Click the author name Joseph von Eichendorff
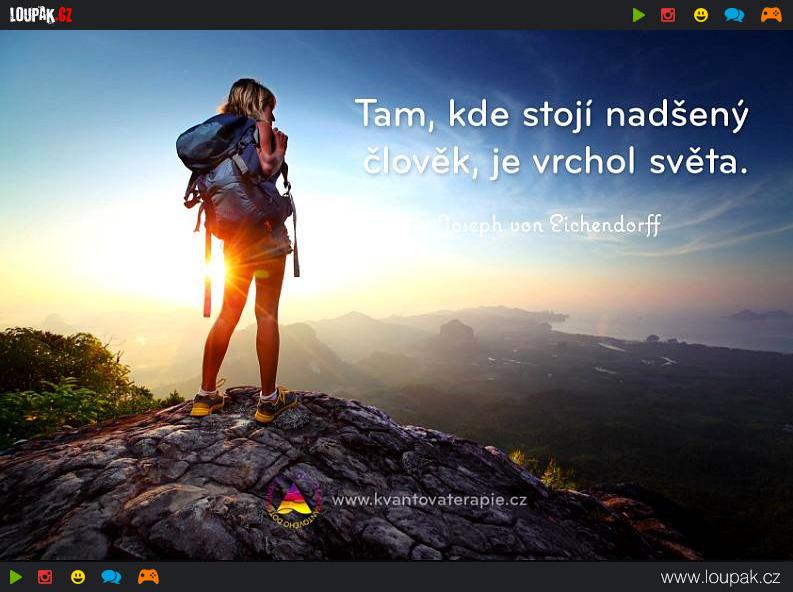Viewport: 793px width, 592px height. click(549, 224)
